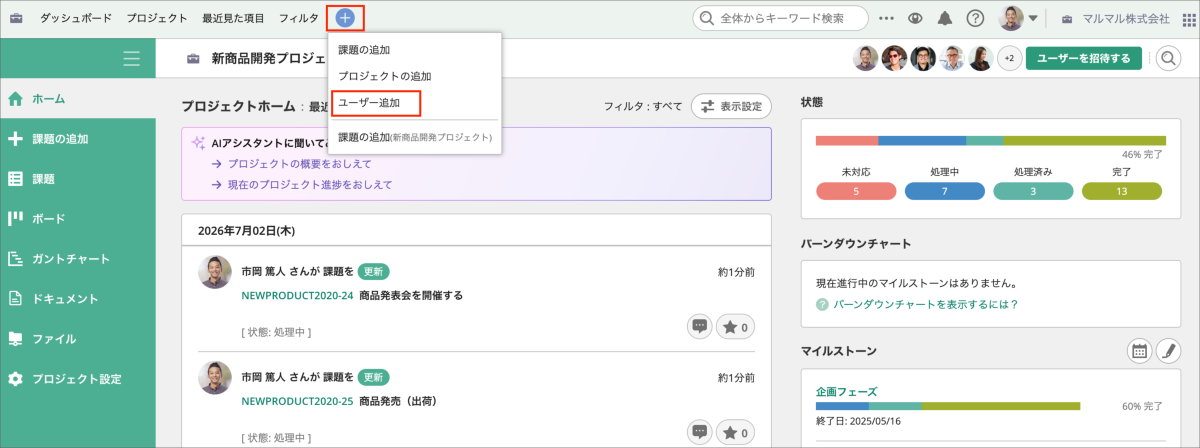Open 課題の追加 in sidebar

(78, 138)
